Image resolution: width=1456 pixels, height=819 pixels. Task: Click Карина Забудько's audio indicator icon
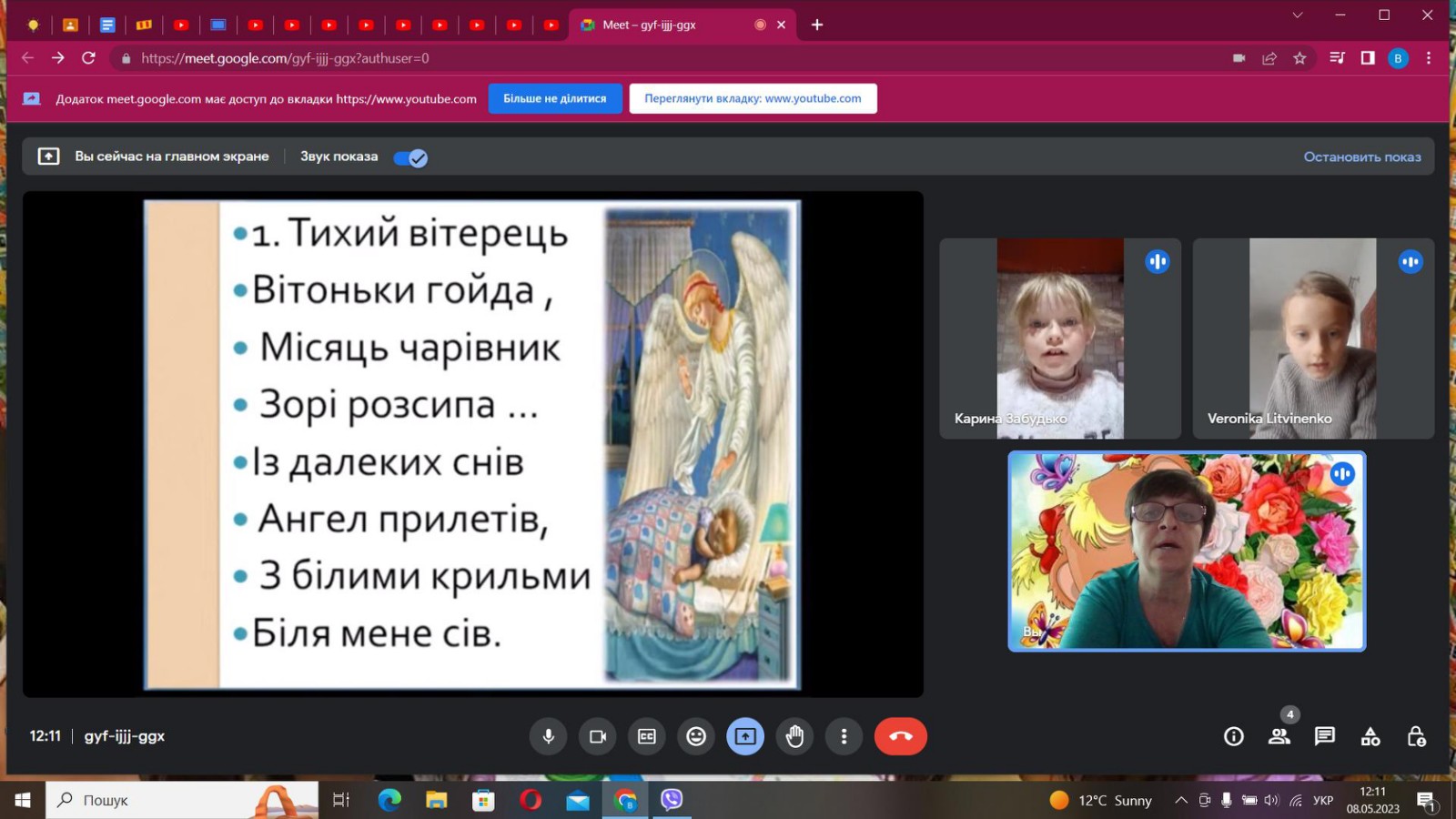(x=1158, y=262)
